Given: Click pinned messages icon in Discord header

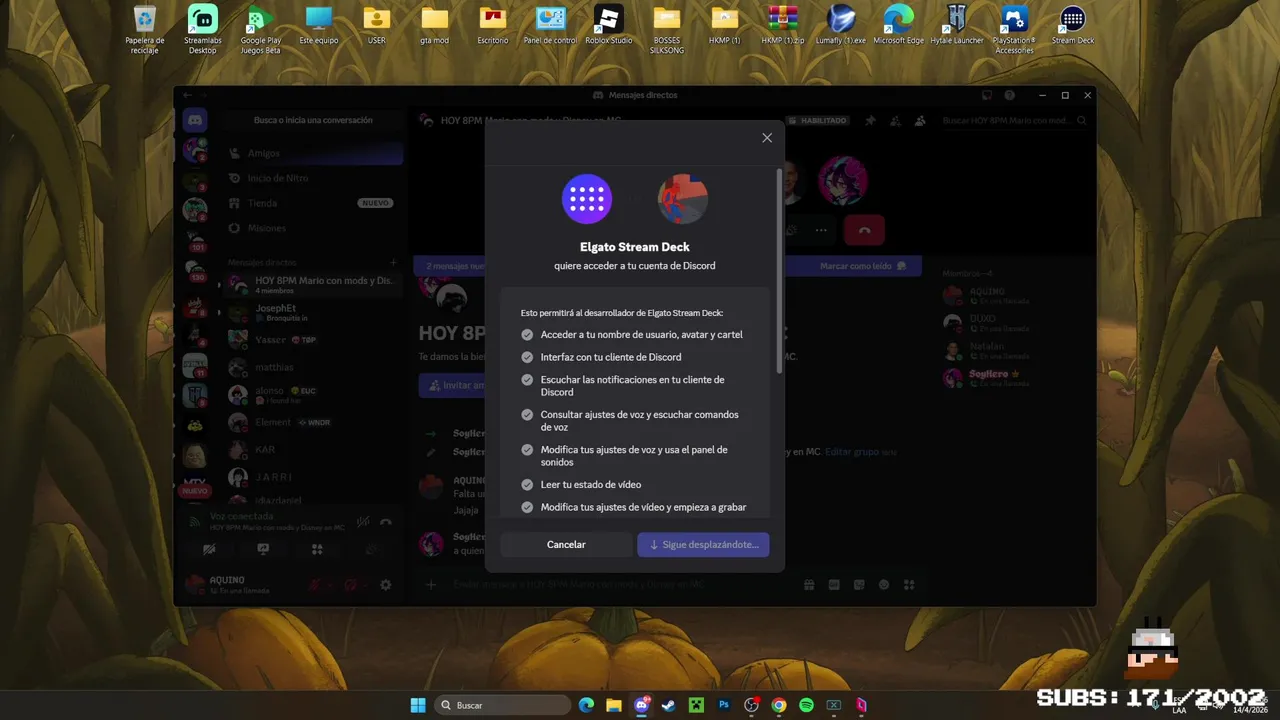Looking at the screenshot, I should (870, 120).
